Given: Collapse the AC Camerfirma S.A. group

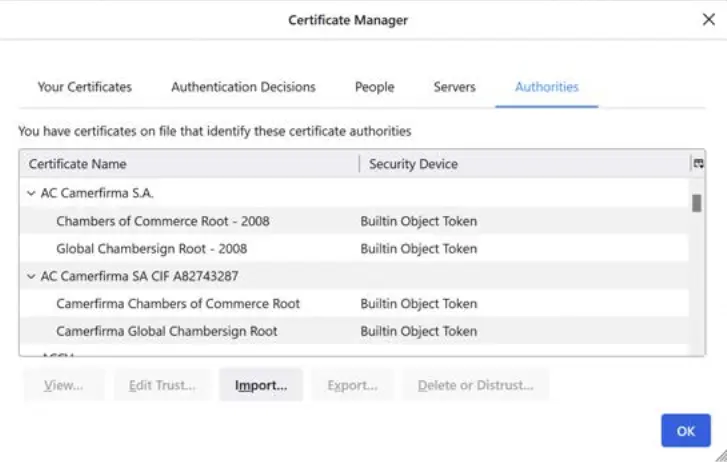Looking at the screenshot, I should (31, 193).
